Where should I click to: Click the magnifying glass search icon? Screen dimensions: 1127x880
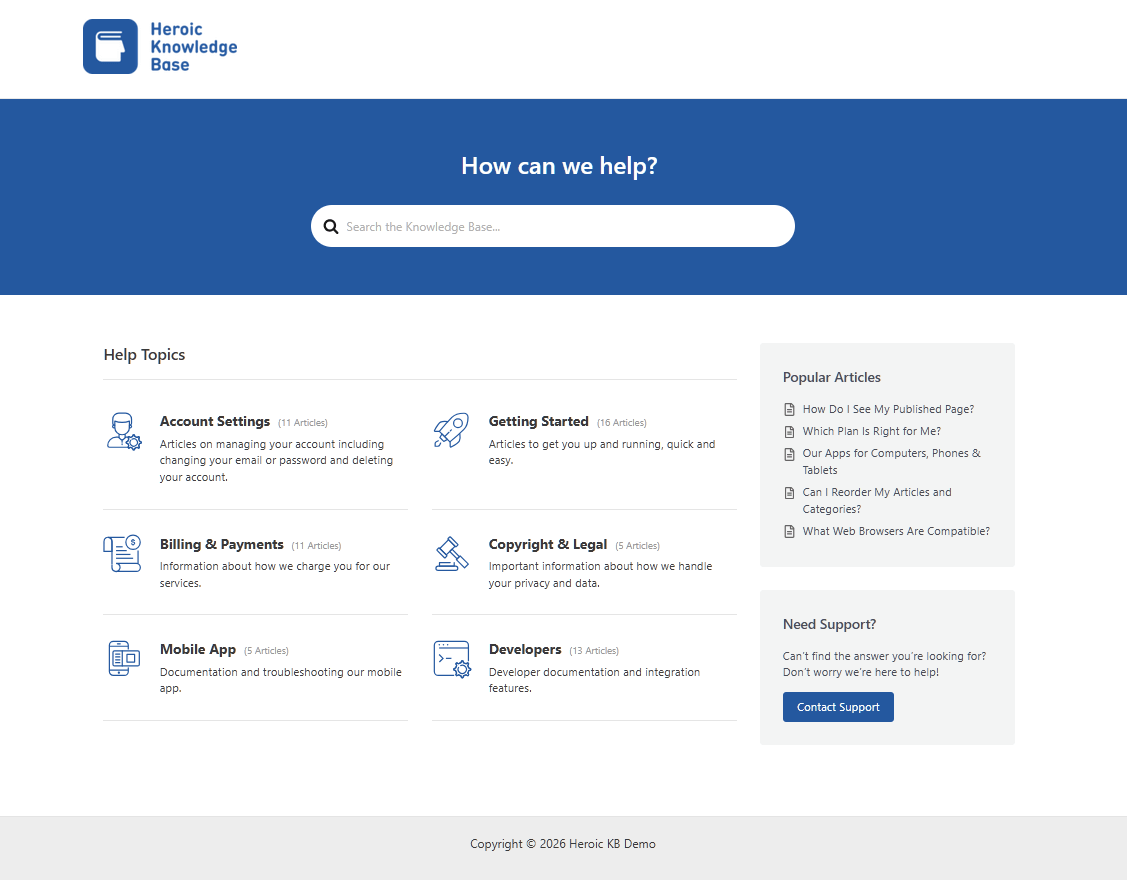pos(331,226)
